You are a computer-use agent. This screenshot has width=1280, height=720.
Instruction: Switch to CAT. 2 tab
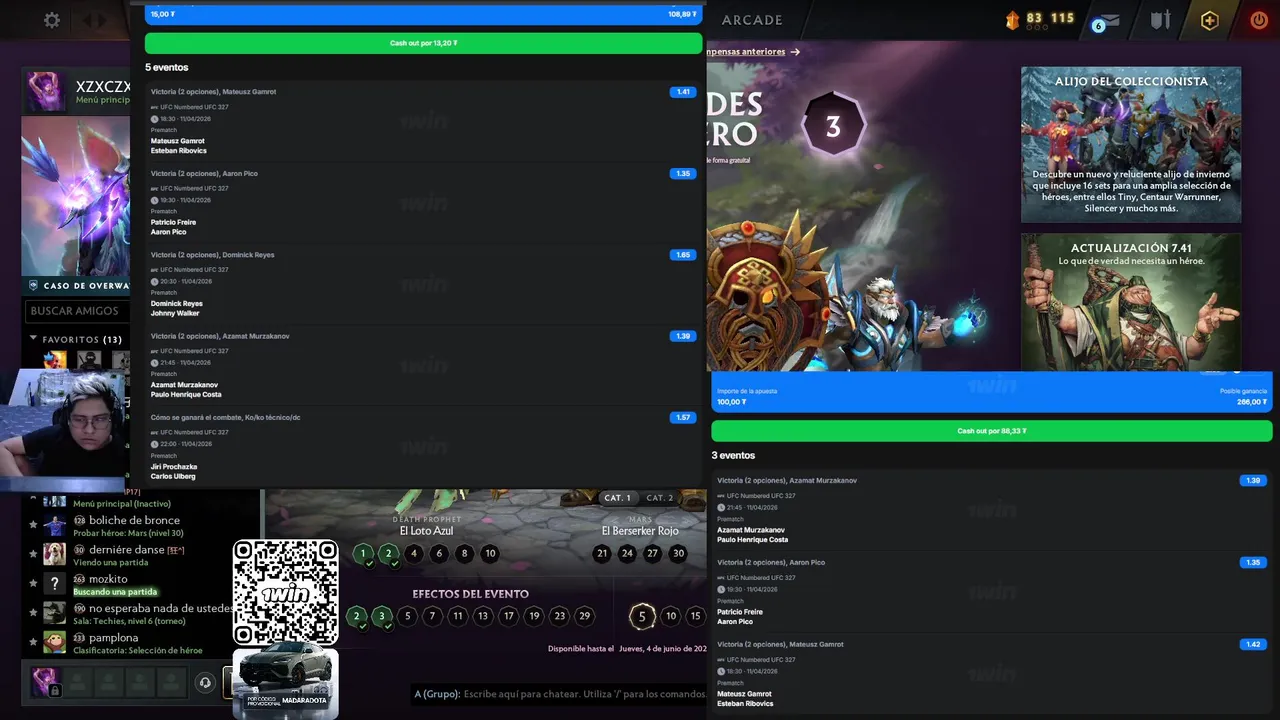pyautogui.click(x=659, y=498)
